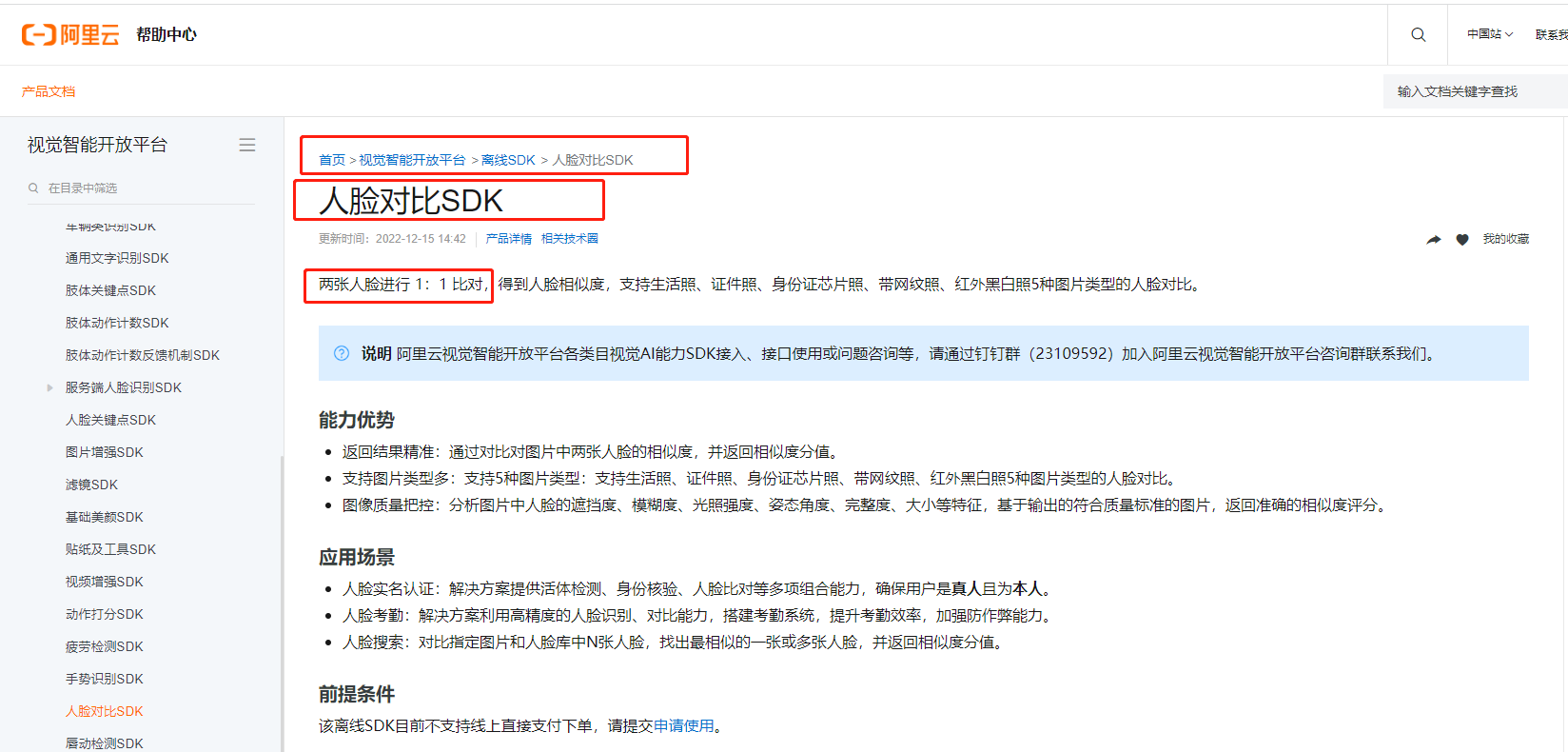Select 视频增强SDK in the sidebar
The image size is (1568, 752).
click(x=105, y=582)
